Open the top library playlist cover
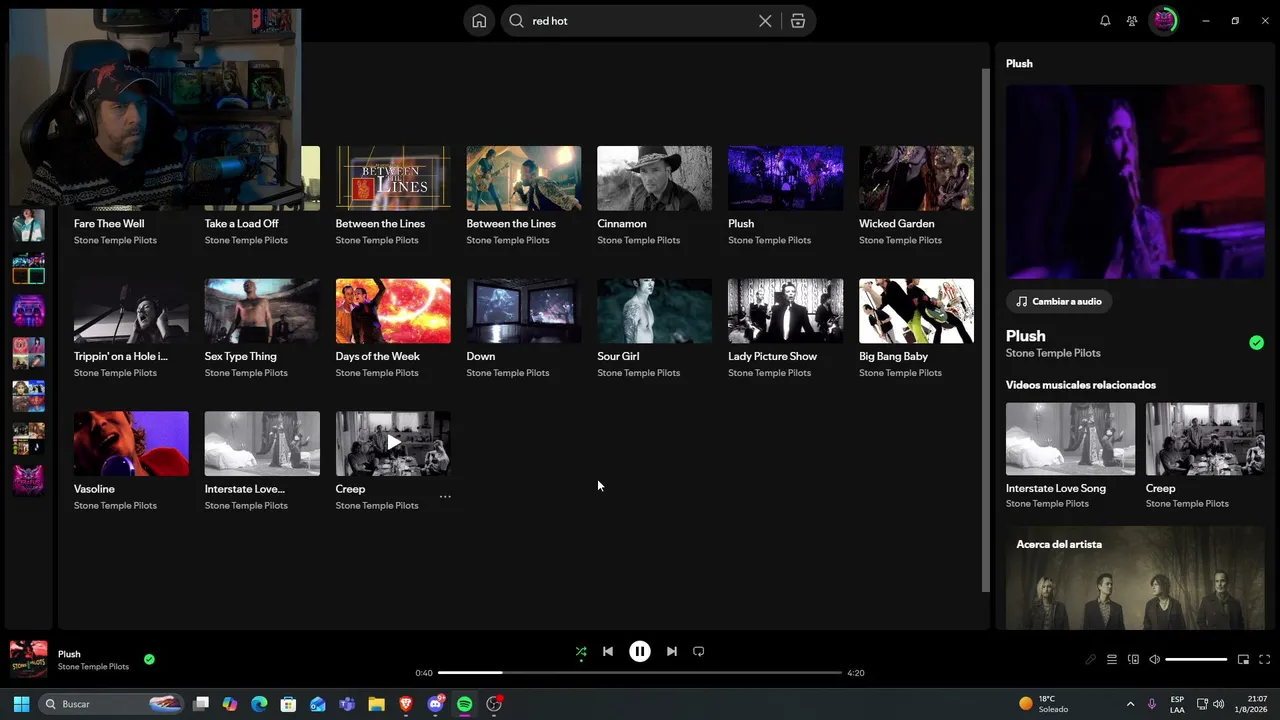 28,225
